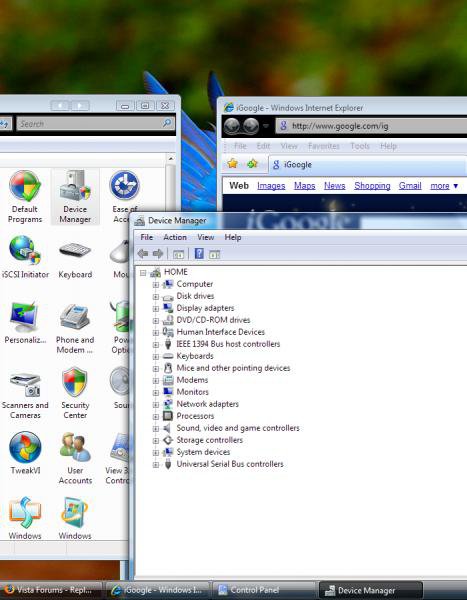Open the Personalization icon
Image resolution: width=467 pixels, height=600 pixels.
click(25, 322)
